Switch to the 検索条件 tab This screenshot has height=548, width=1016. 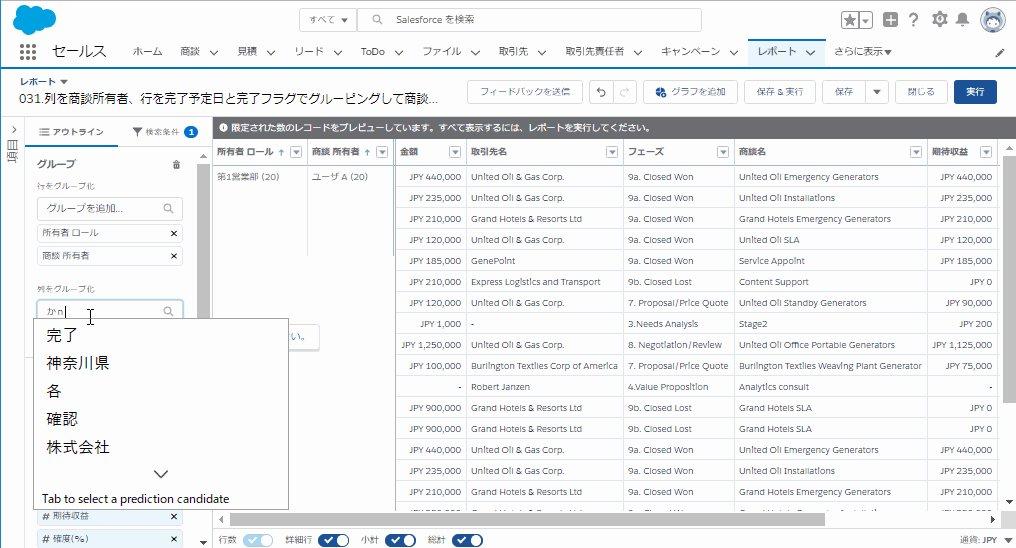click(x=165, y=132)
